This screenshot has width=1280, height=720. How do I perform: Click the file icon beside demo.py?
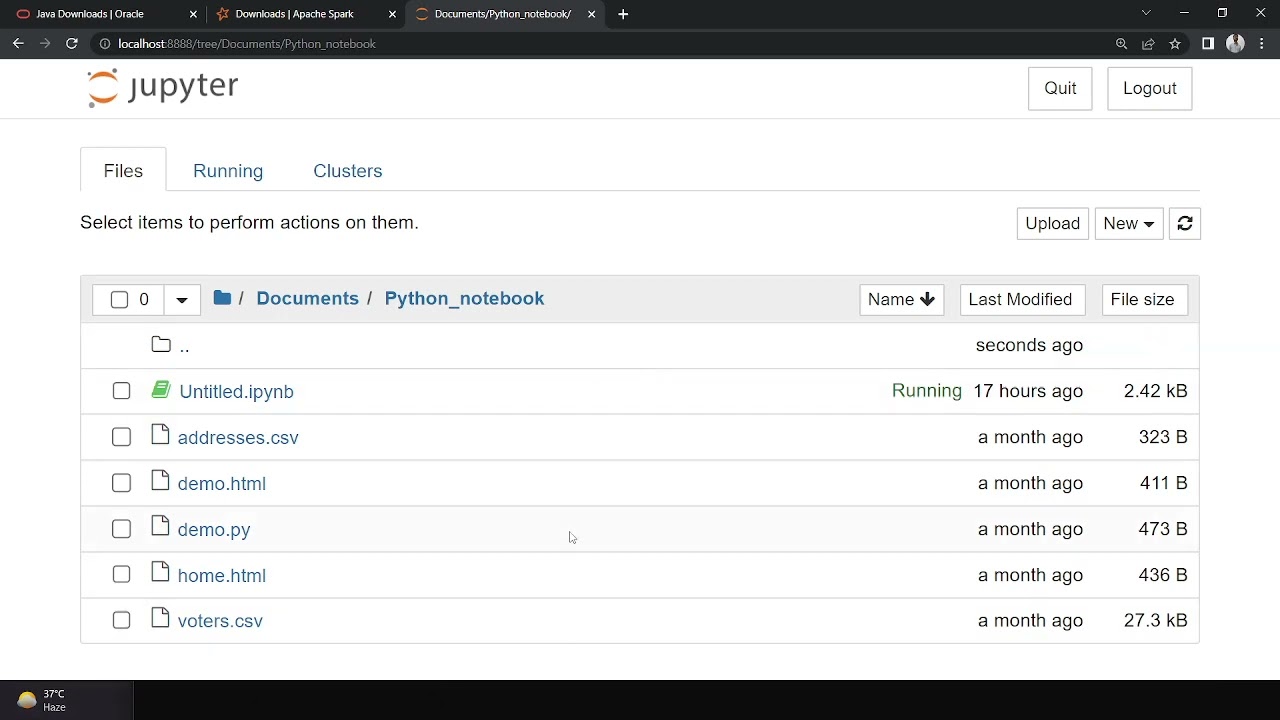point(160,527)
